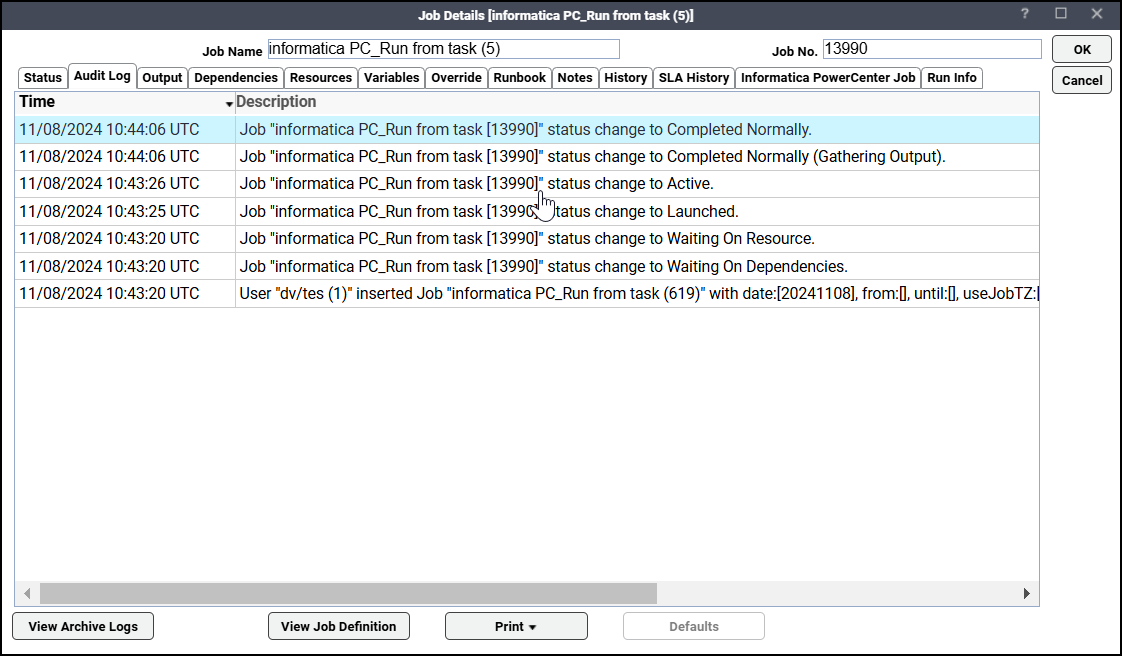
Task: Click the Description column header
Action: coord(637,102)
